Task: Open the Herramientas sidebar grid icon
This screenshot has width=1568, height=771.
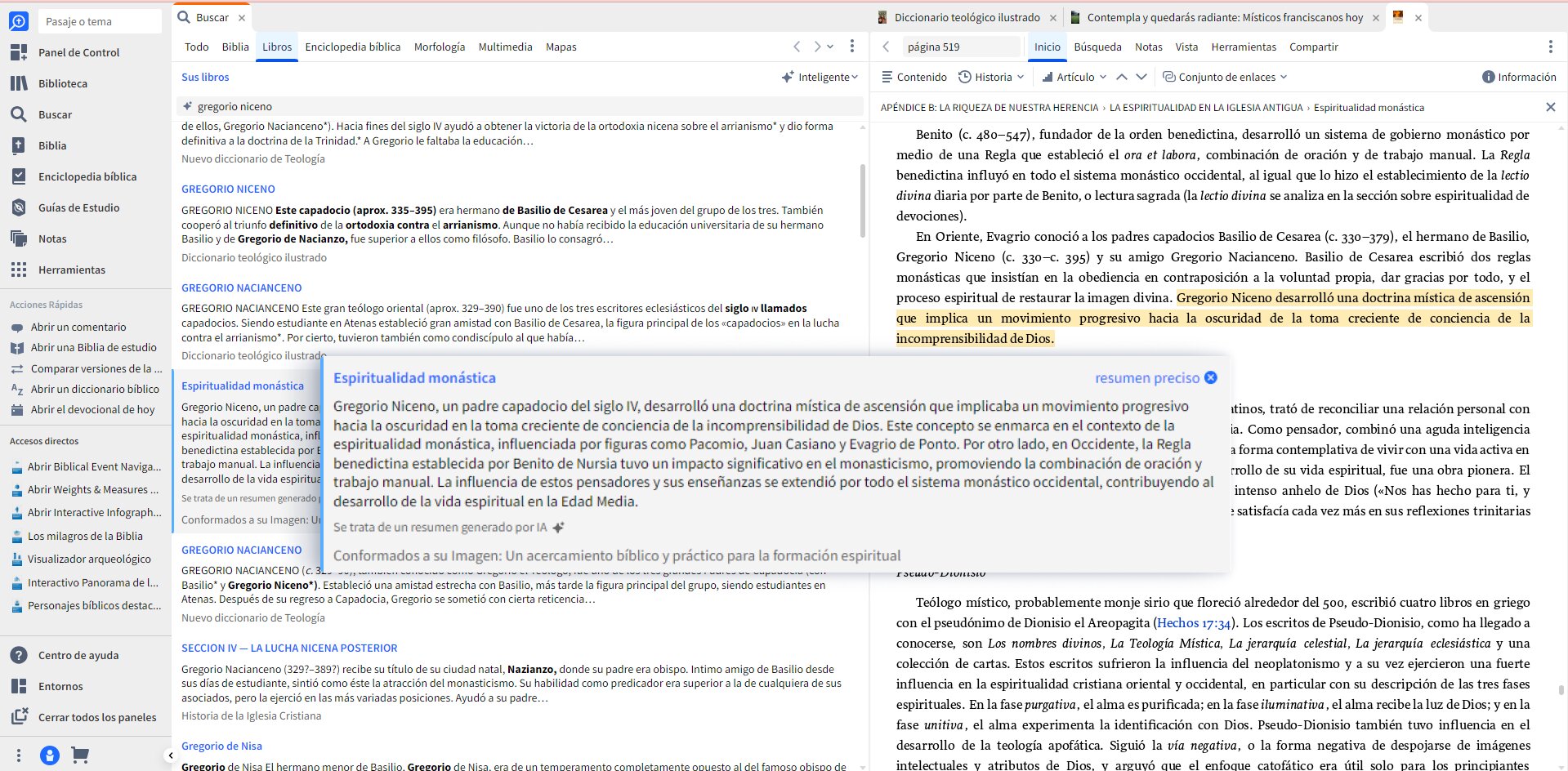Action: (x=19, y=270)
